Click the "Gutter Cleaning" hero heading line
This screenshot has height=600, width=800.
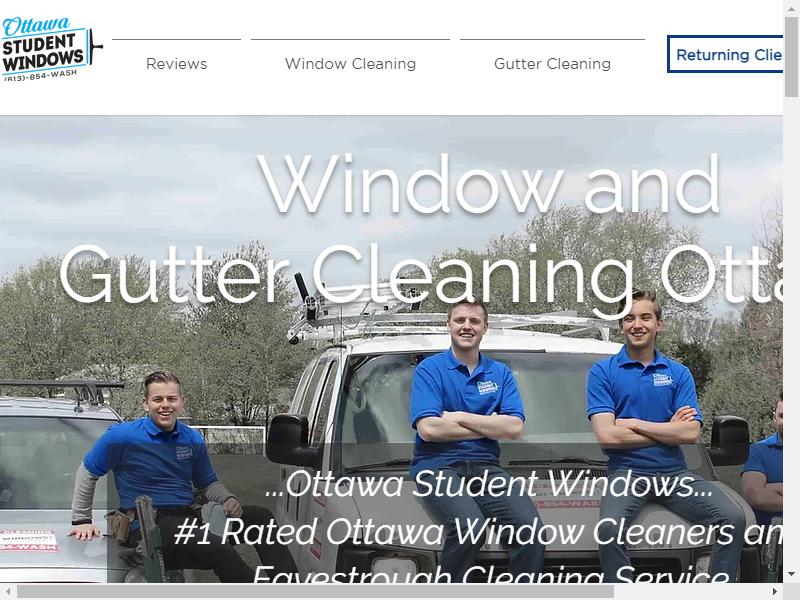347,276
